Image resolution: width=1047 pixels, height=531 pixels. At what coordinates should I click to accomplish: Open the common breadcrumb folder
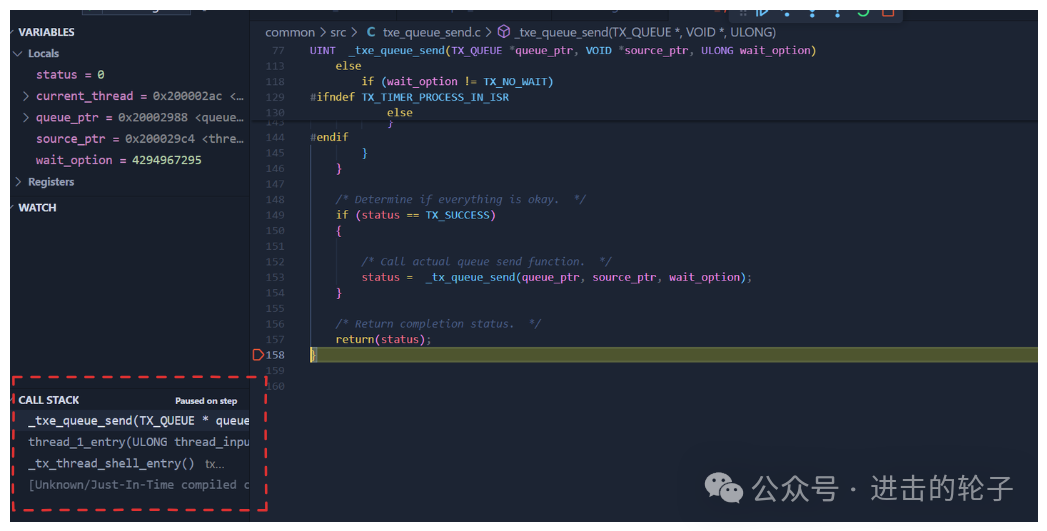pyautogui.click(x=290, y=32)
